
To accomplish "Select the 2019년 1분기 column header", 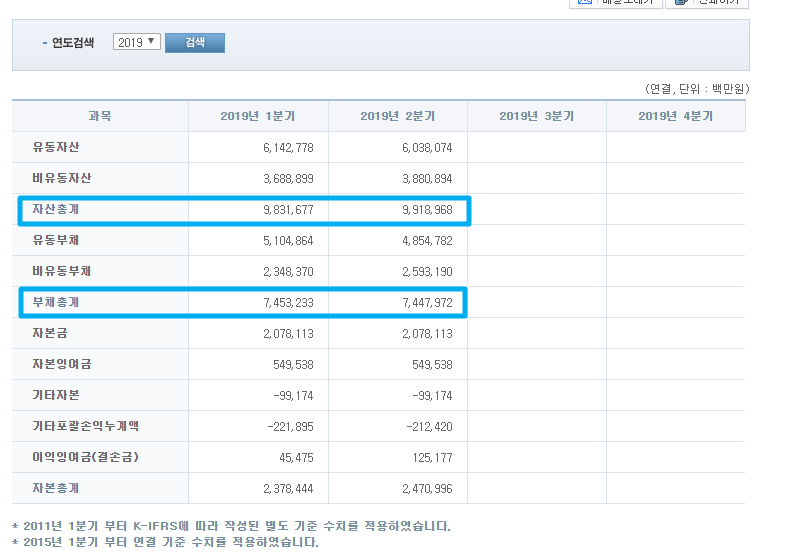I will coord(258,116).
